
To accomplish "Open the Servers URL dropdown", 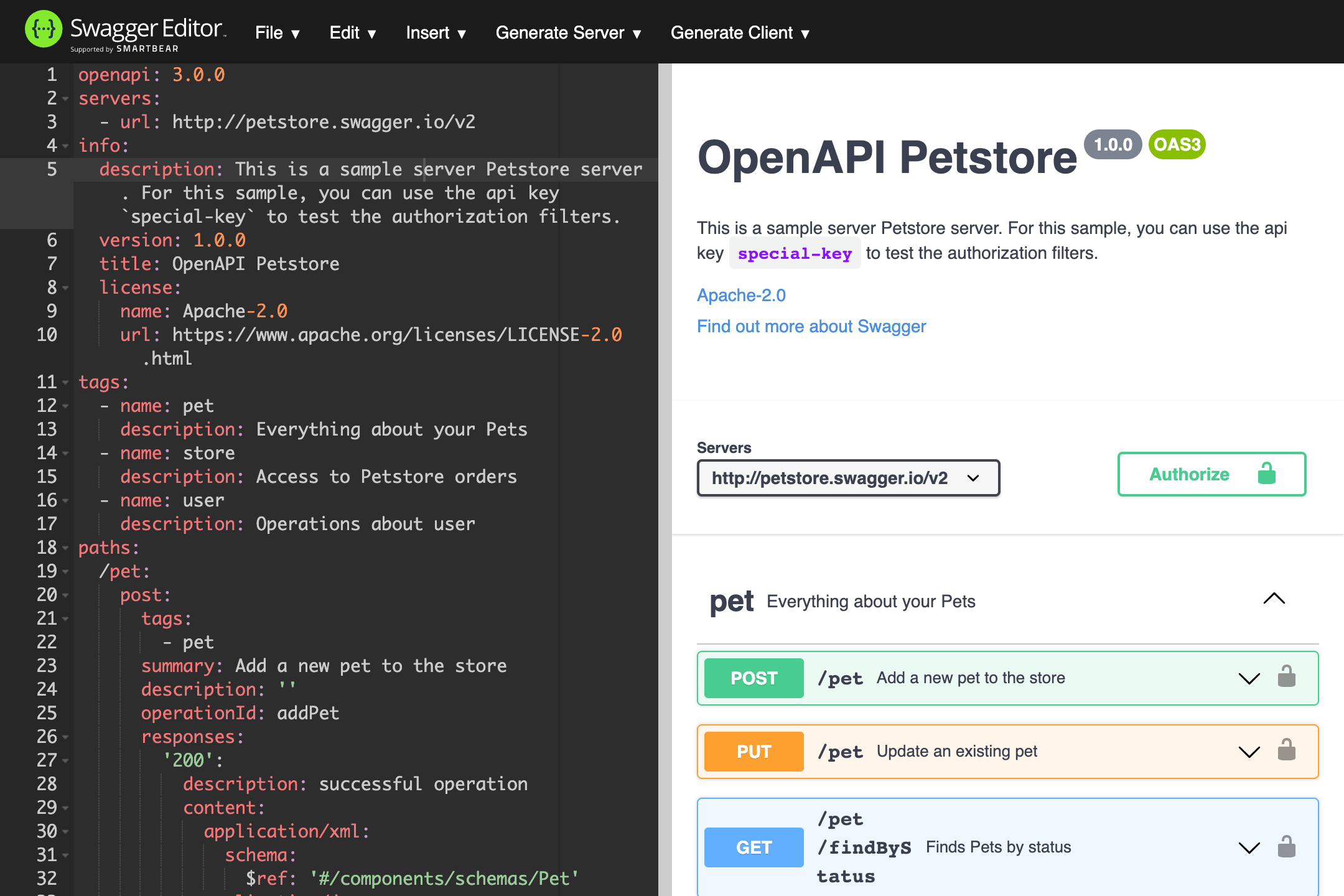I will click(848, 478).
